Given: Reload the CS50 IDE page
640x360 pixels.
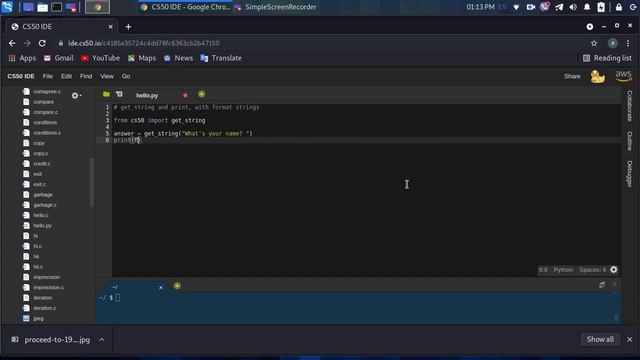Looking at the screenshot, I should pyautogui.click(x=42, y=43).
